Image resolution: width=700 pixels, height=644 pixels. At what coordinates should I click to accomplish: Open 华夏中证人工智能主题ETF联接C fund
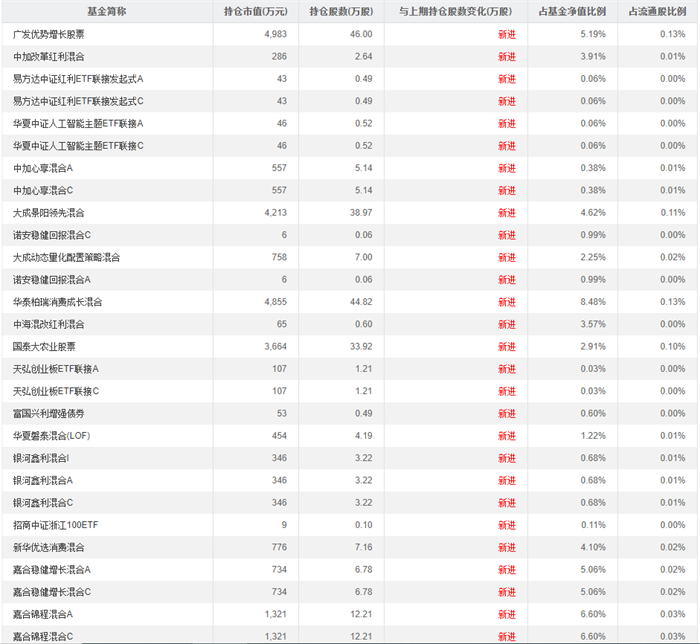point(78,146)
